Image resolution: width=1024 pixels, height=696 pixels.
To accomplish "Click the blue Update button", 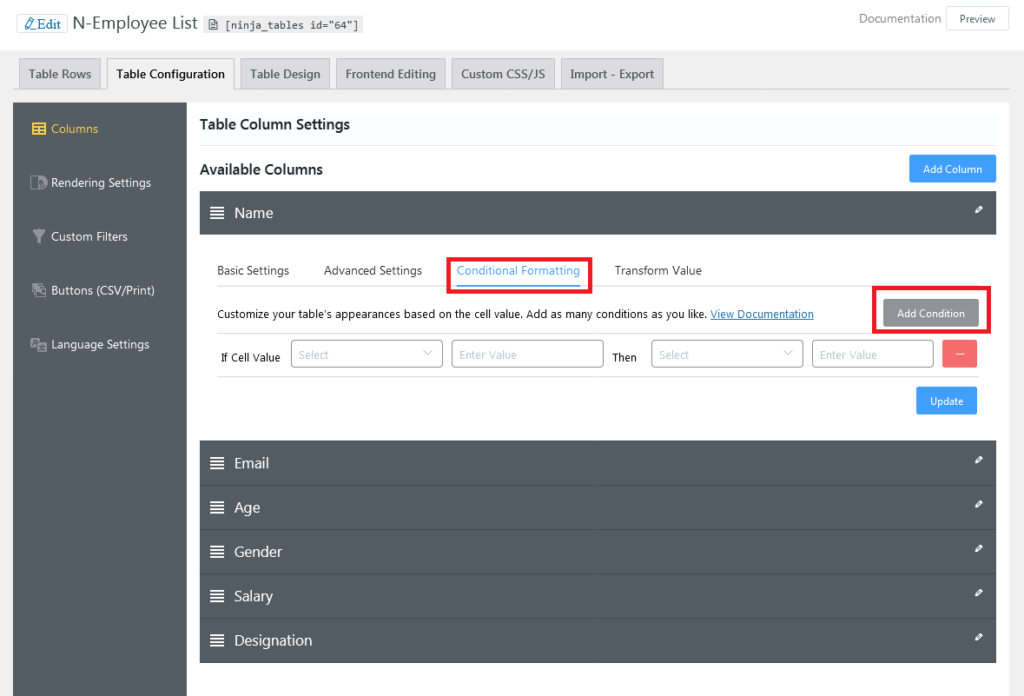I will (x=946, y=401).
